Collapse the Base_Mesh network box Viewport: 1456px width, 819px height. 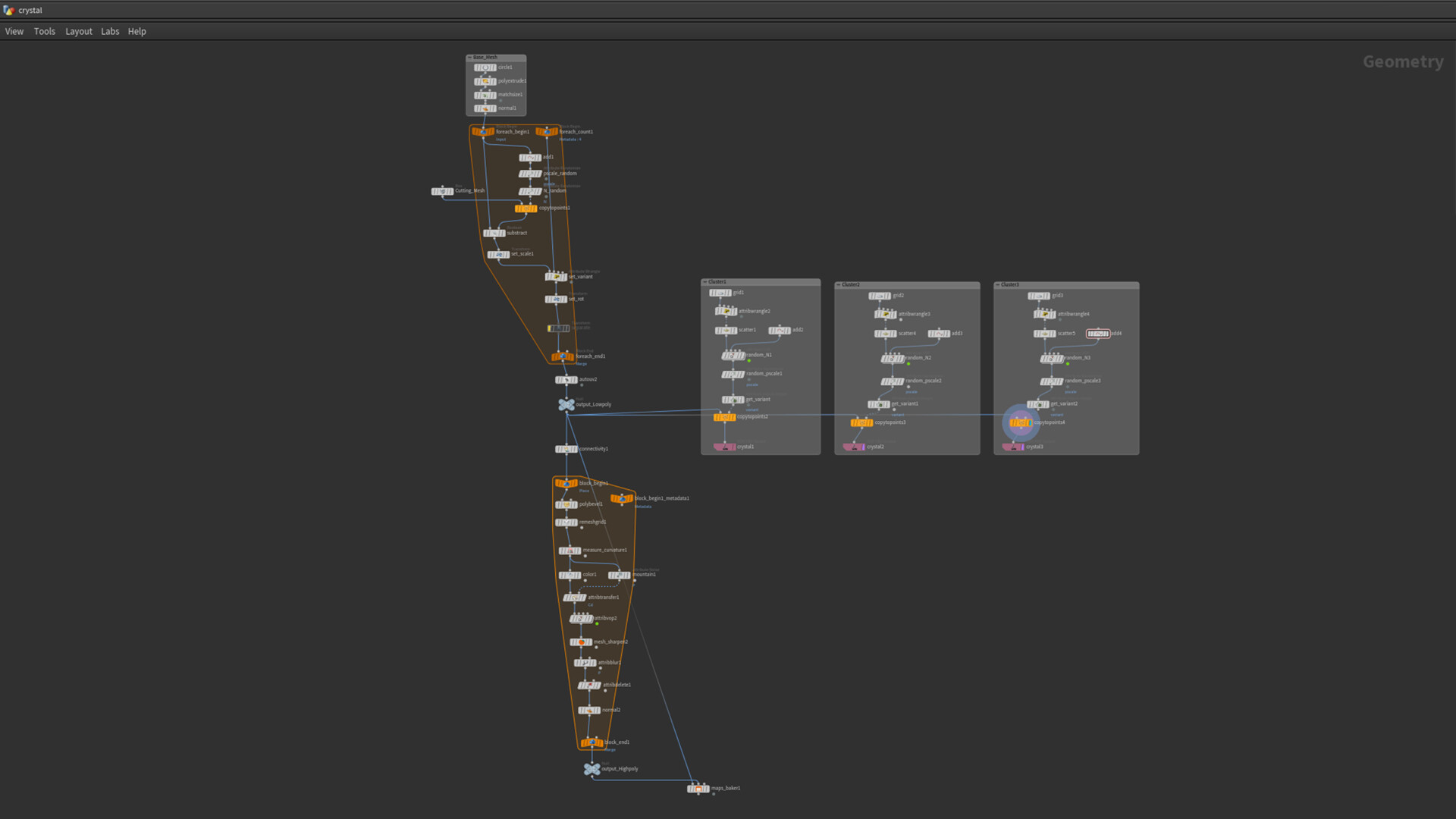[470, 58]
